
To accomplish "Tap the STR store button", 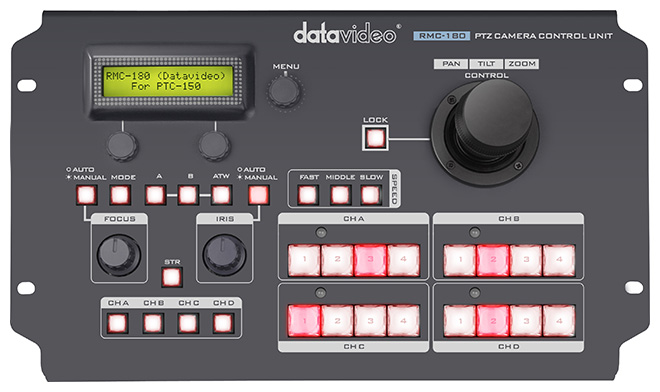I will click(172, 277).
